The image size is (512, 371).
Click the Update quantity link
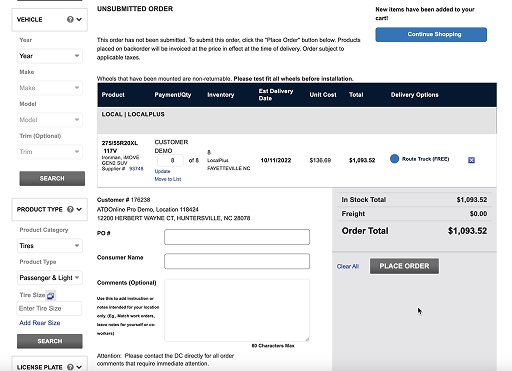162,171
